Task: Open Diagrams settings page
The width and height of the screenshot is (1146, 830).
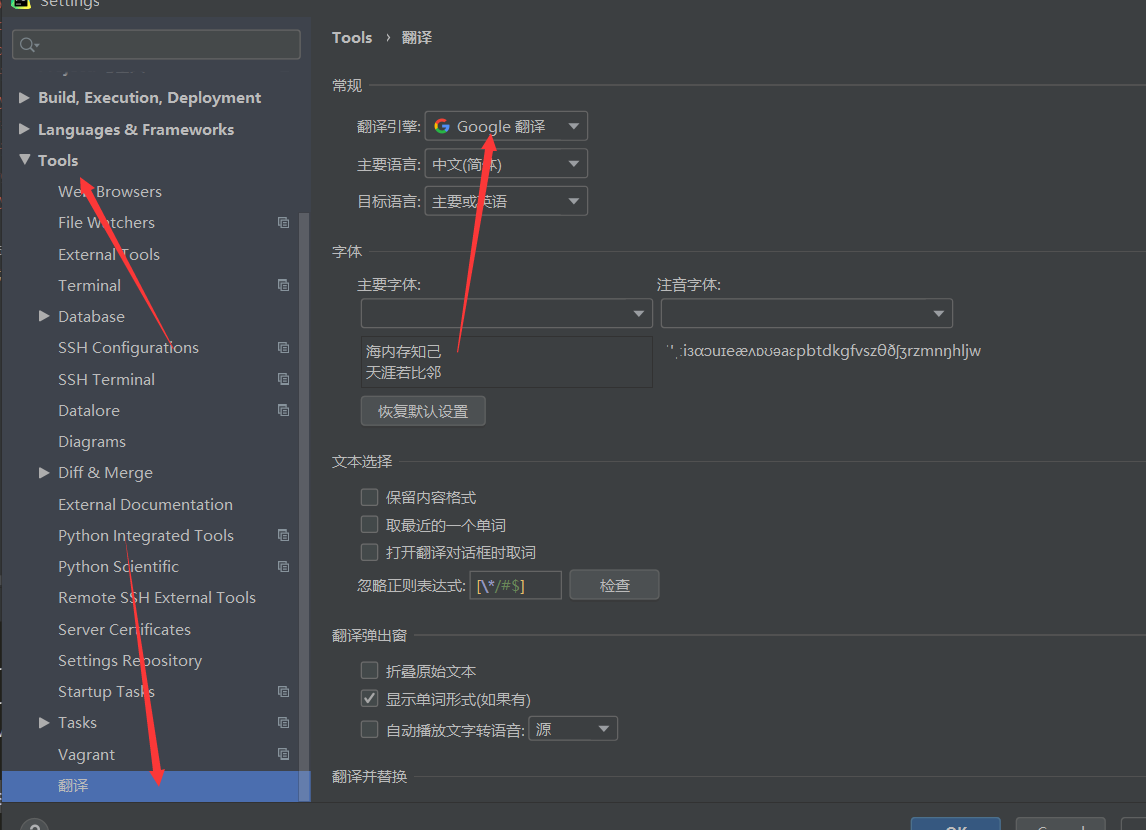Action: point(91,442)
